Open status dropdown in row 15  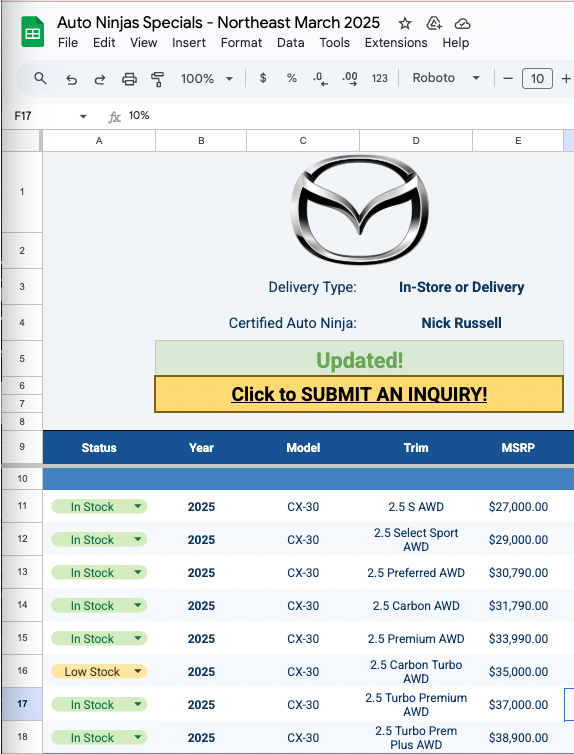(137, 639)
